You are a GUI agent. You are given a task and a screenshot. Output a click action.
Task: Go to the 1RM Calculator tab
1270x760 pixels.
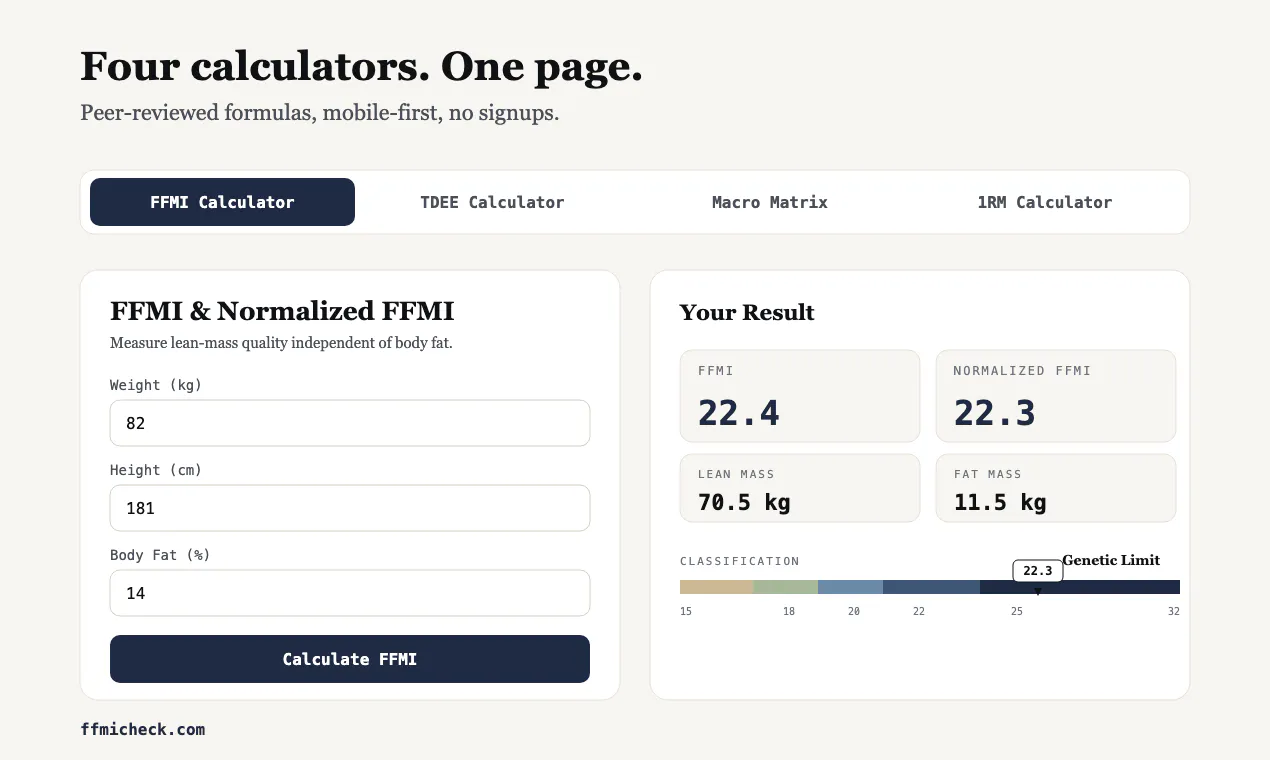pyautogui.click(x=1045, y=202)
